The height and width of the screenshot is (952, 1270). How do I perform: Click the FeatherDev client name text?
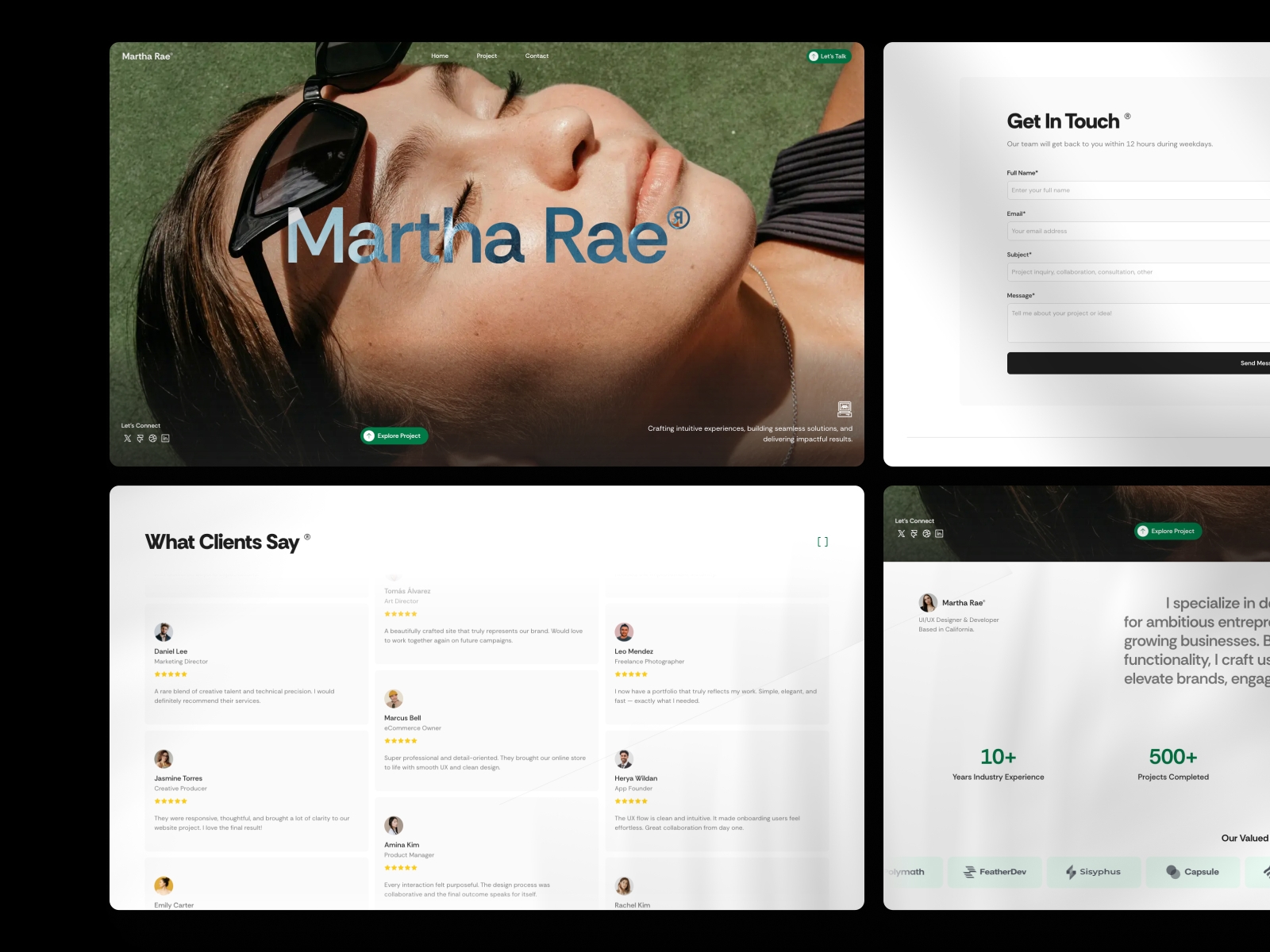click(1003, 872)
